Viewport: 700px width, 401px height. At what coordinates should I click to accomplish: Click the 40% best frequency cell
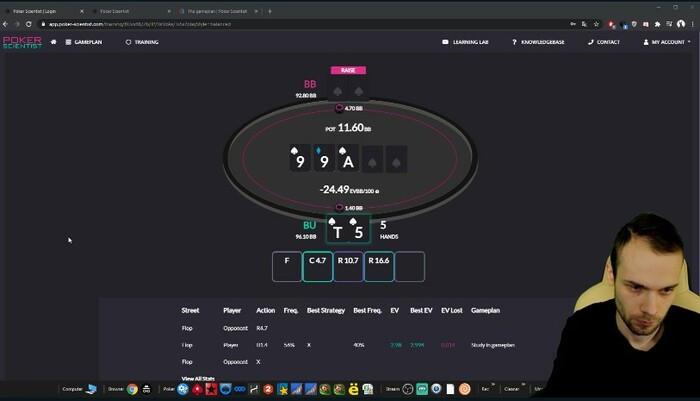pyautogui.click(x=359, y=345)
